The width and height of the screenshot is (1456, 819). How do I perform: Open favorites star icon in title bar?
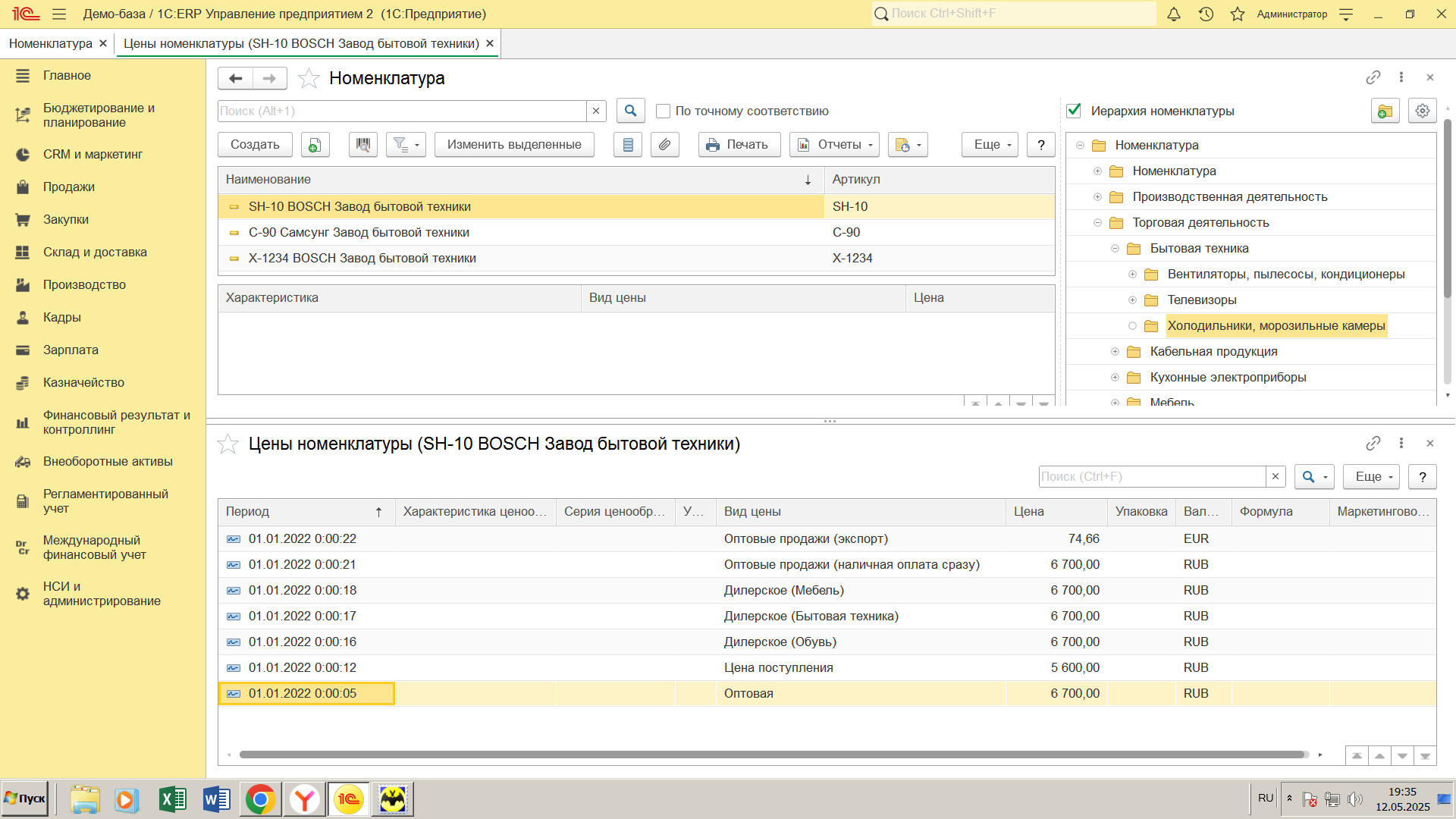1238,14
